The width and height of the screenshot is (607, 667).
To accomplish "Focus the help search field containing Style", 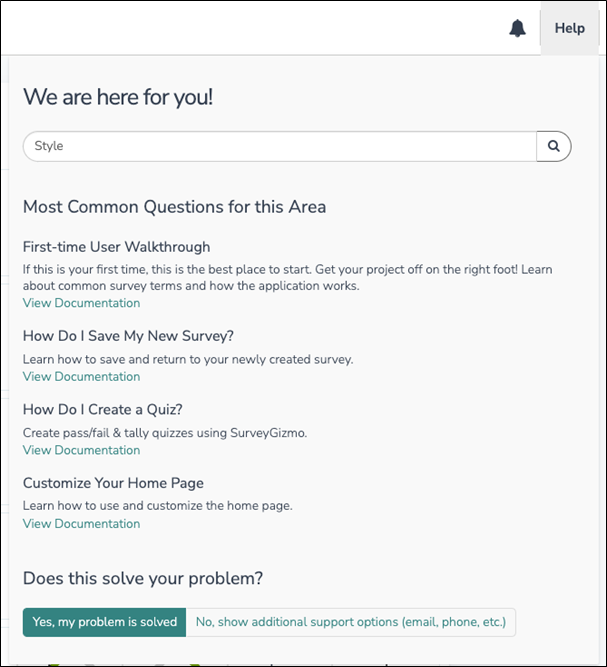I will [280, 146].
